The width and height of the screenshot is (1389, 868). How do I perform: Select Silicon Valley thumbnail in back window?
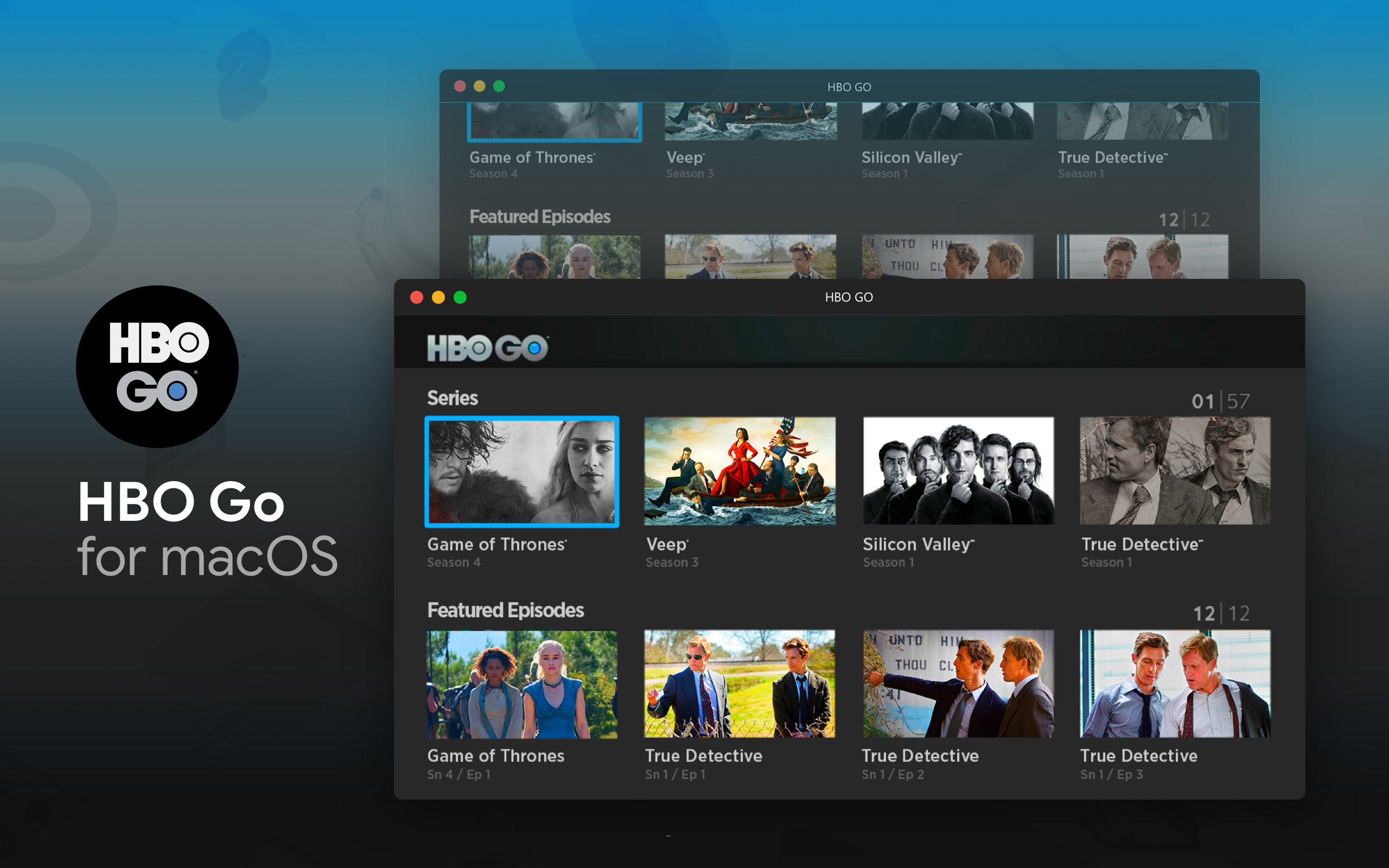pyautogui.click(x=947, y=122)
